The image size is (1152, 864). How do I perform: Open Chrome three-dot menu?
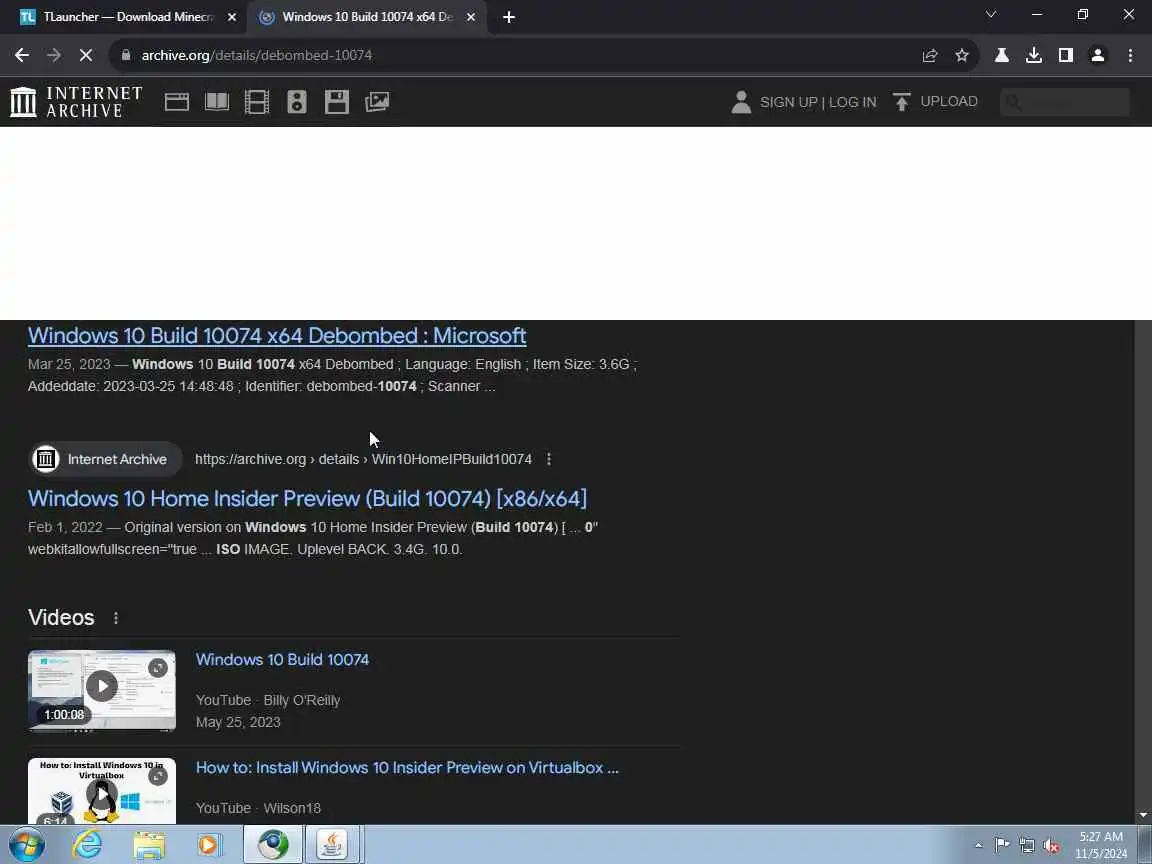(1130, 55)
